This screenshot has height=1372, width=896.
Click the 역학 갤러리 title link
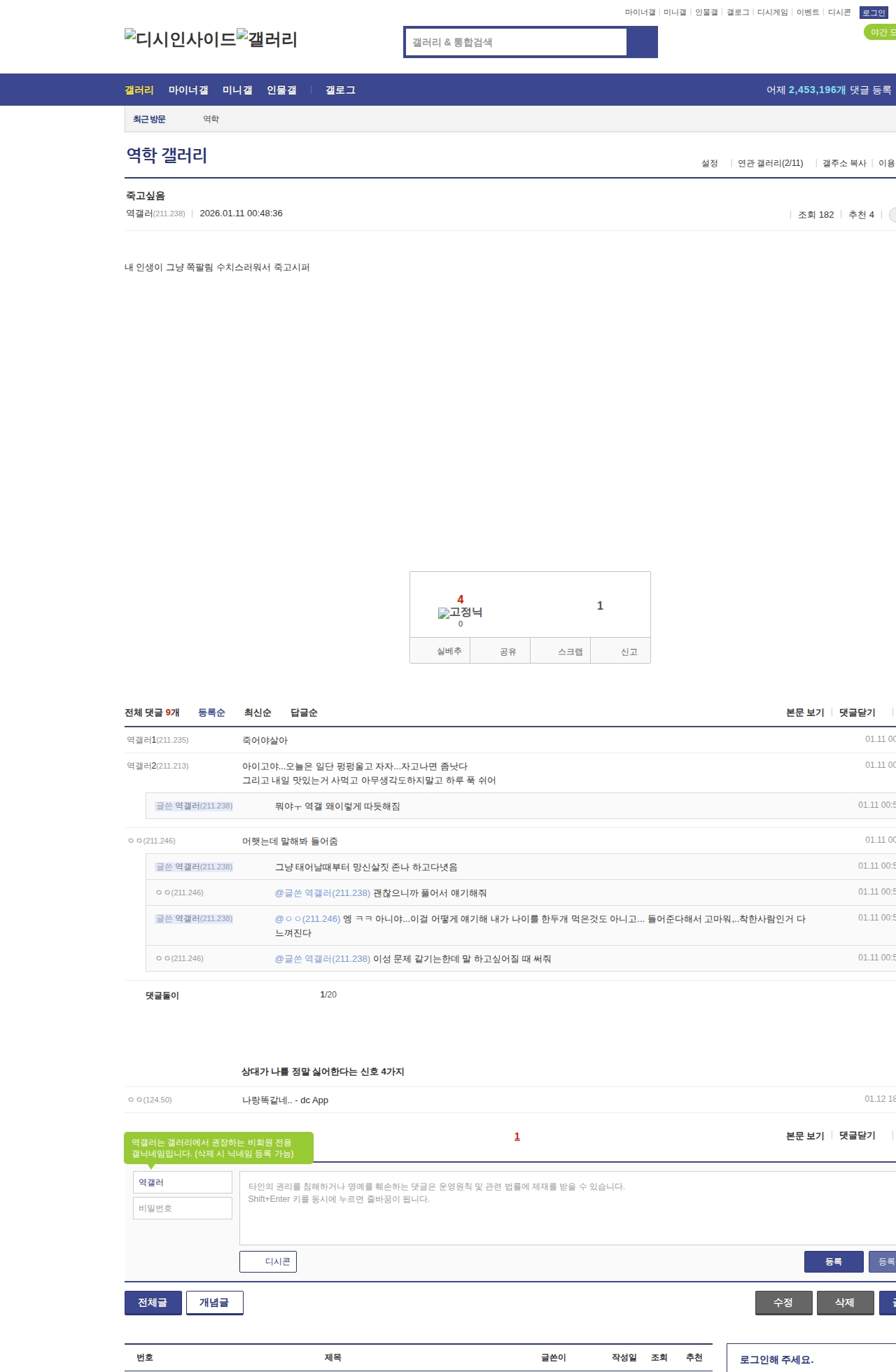tap(167, 155)
